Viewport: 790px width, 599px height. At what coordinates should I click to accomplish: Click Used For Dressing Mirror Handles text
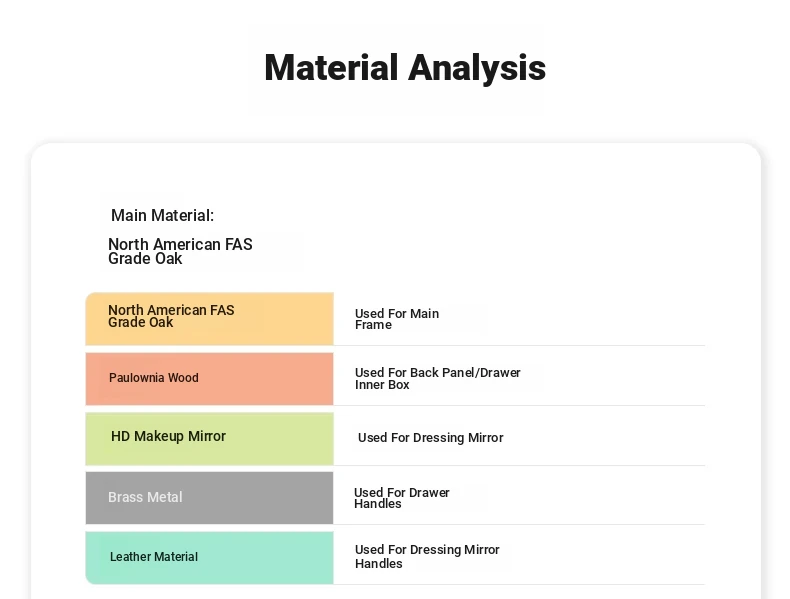click(x=427, y=557)
